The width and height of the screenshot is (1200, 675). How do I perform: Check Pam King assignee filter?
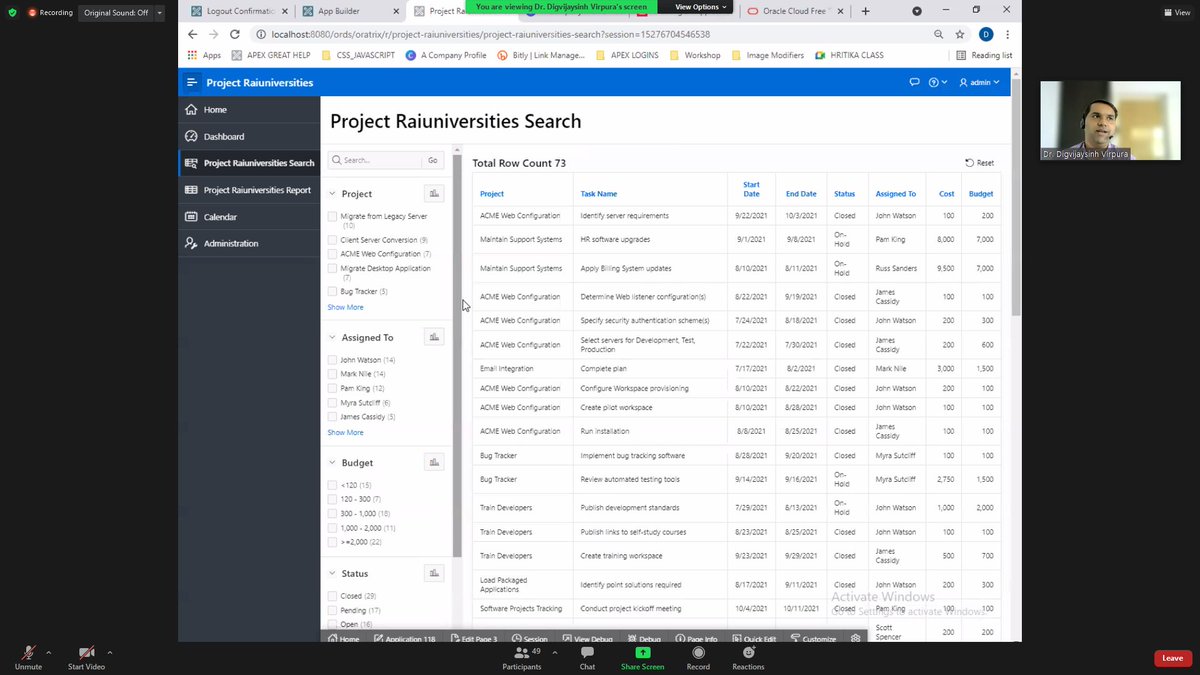332,388
